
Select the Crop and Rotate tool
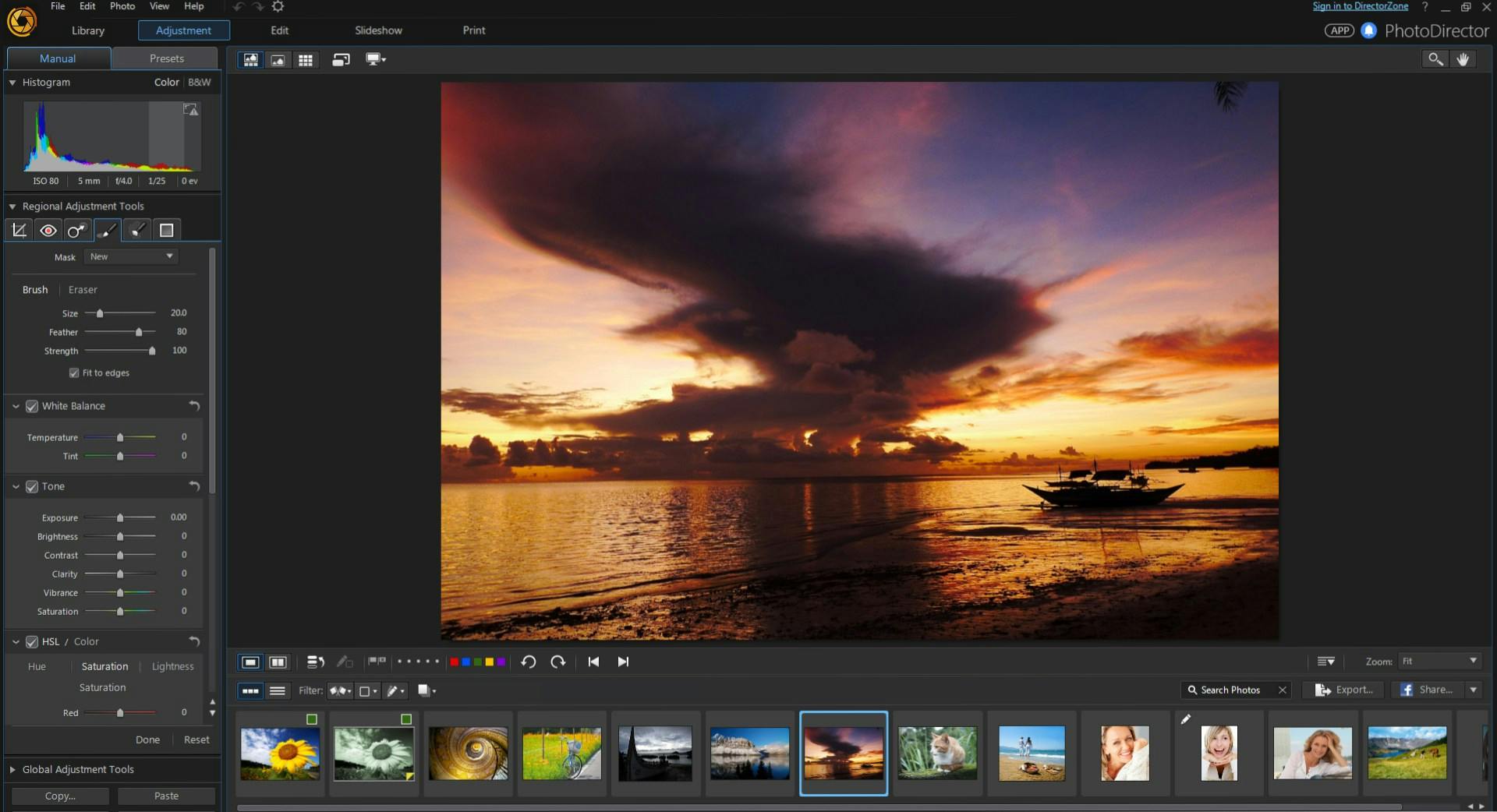[19, 230]
